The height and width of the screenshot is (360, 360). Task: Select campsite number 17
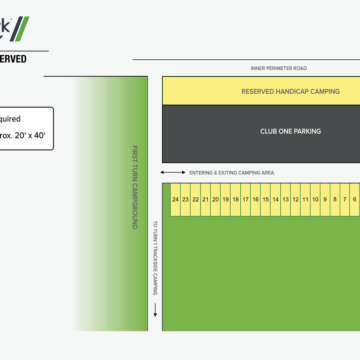245,200
